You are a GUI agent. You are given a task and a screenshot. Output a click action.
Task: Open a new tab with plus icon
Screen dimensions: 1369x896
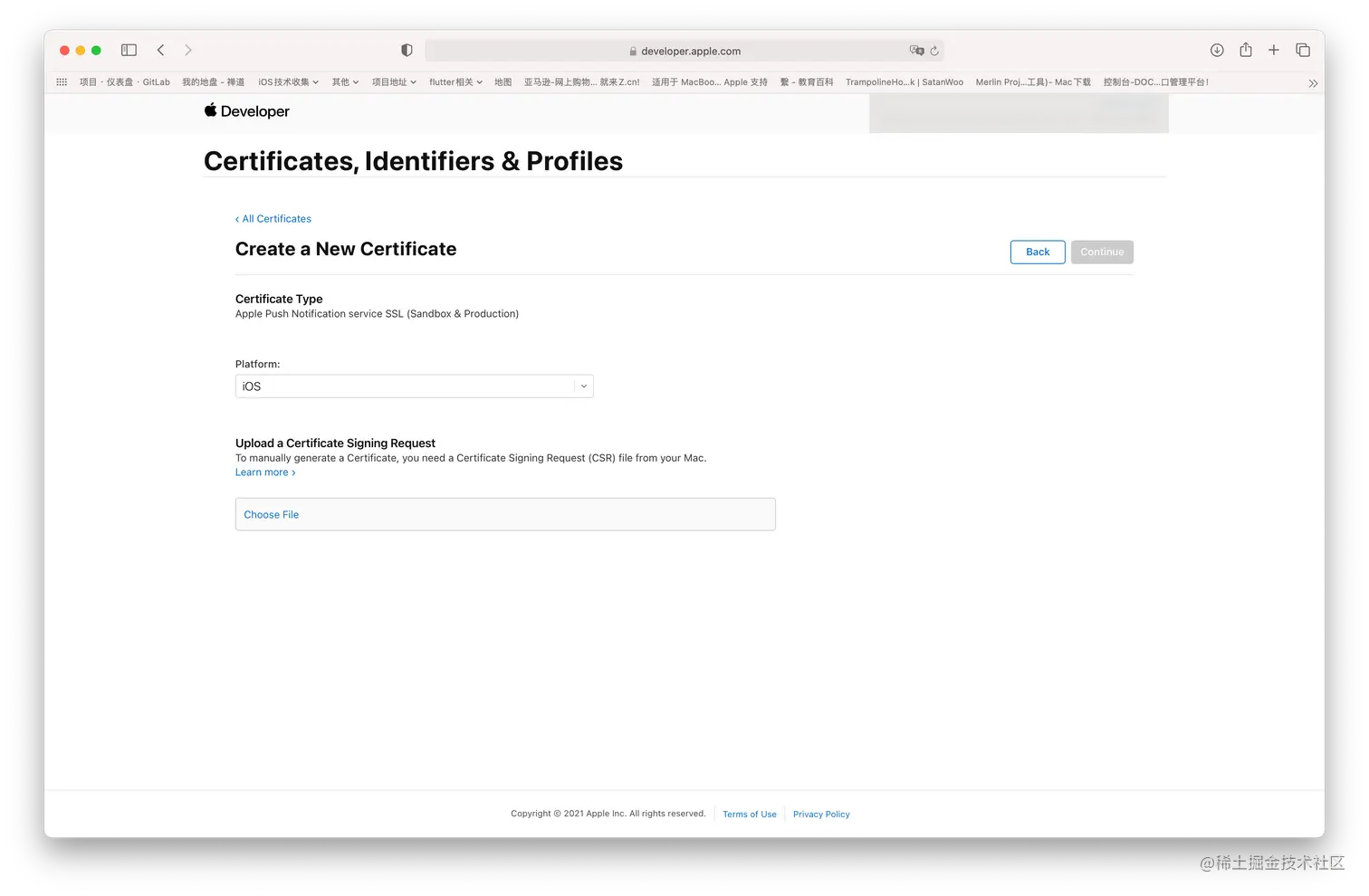coord(1274,51)
